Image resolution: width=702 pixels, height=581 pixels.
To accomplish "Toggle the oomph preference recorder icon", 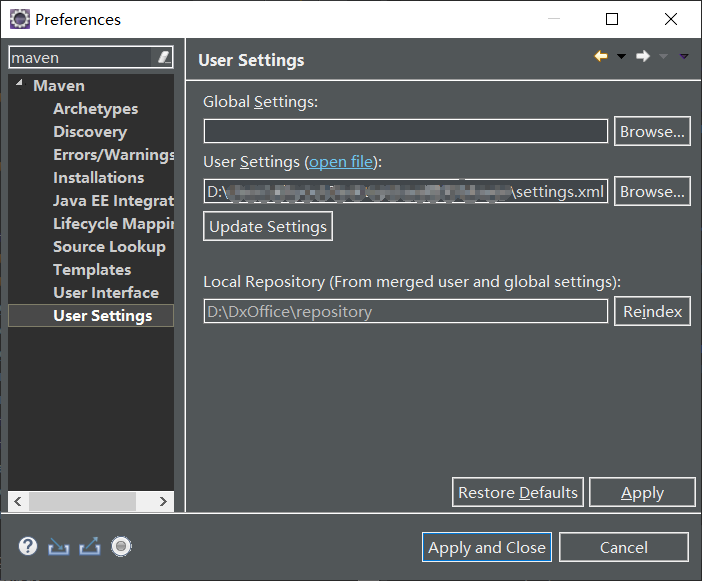I will pos(122,546).
